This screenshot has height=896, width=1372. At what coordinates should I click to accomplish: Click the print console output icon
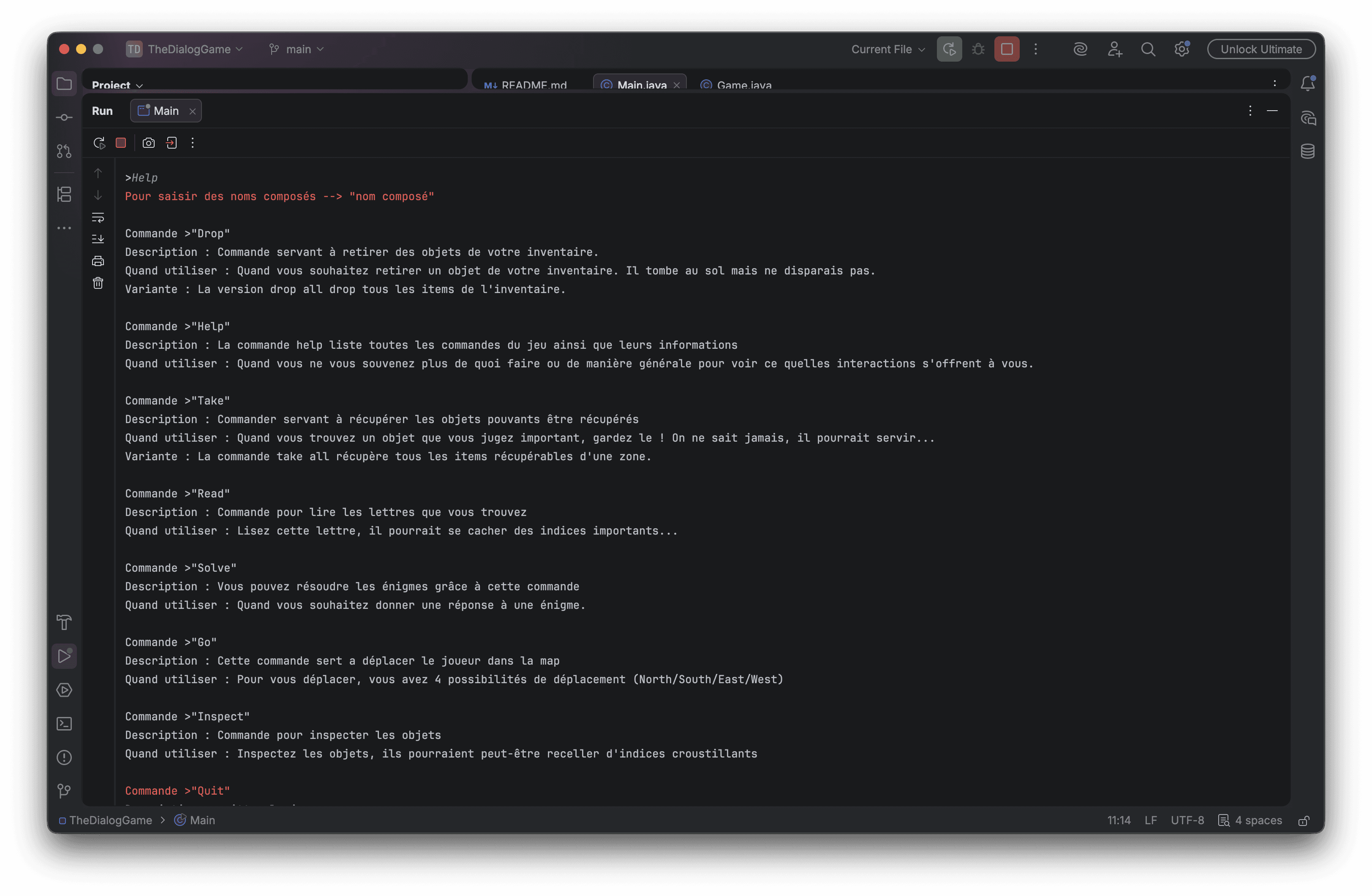click(98, 261)
